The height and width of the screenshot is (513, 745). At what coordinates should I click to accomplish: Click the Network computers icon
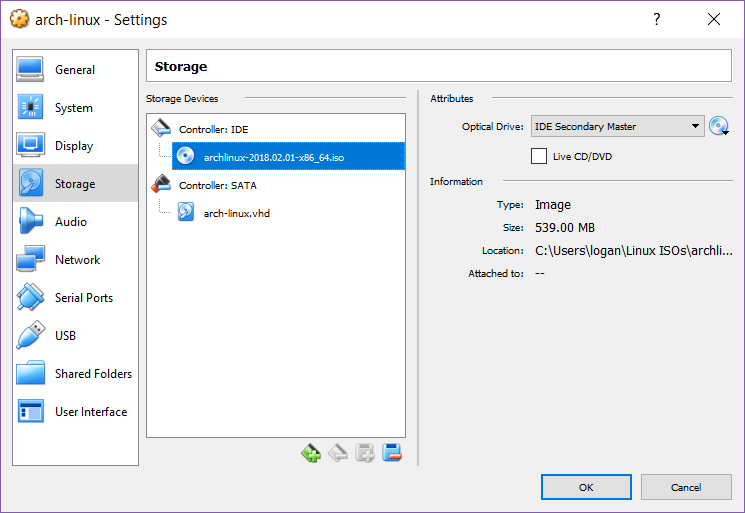pyautogui.click(x=30, y=259)
